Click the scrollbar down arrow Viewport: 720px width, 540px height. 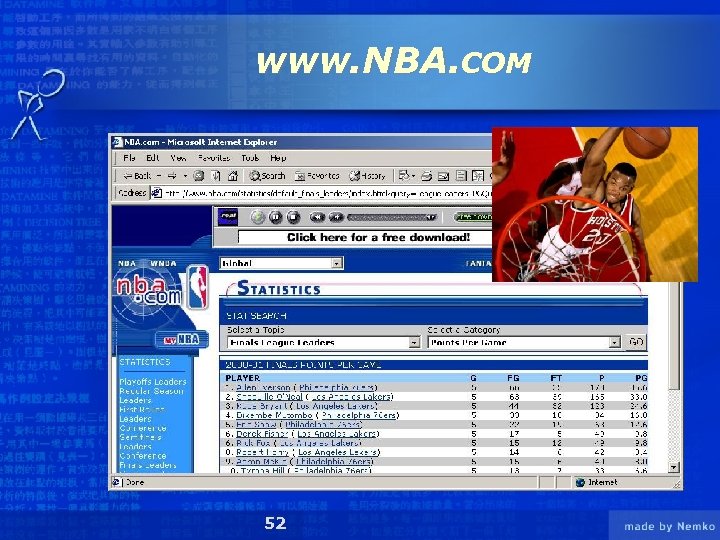(x=673, y=467)
